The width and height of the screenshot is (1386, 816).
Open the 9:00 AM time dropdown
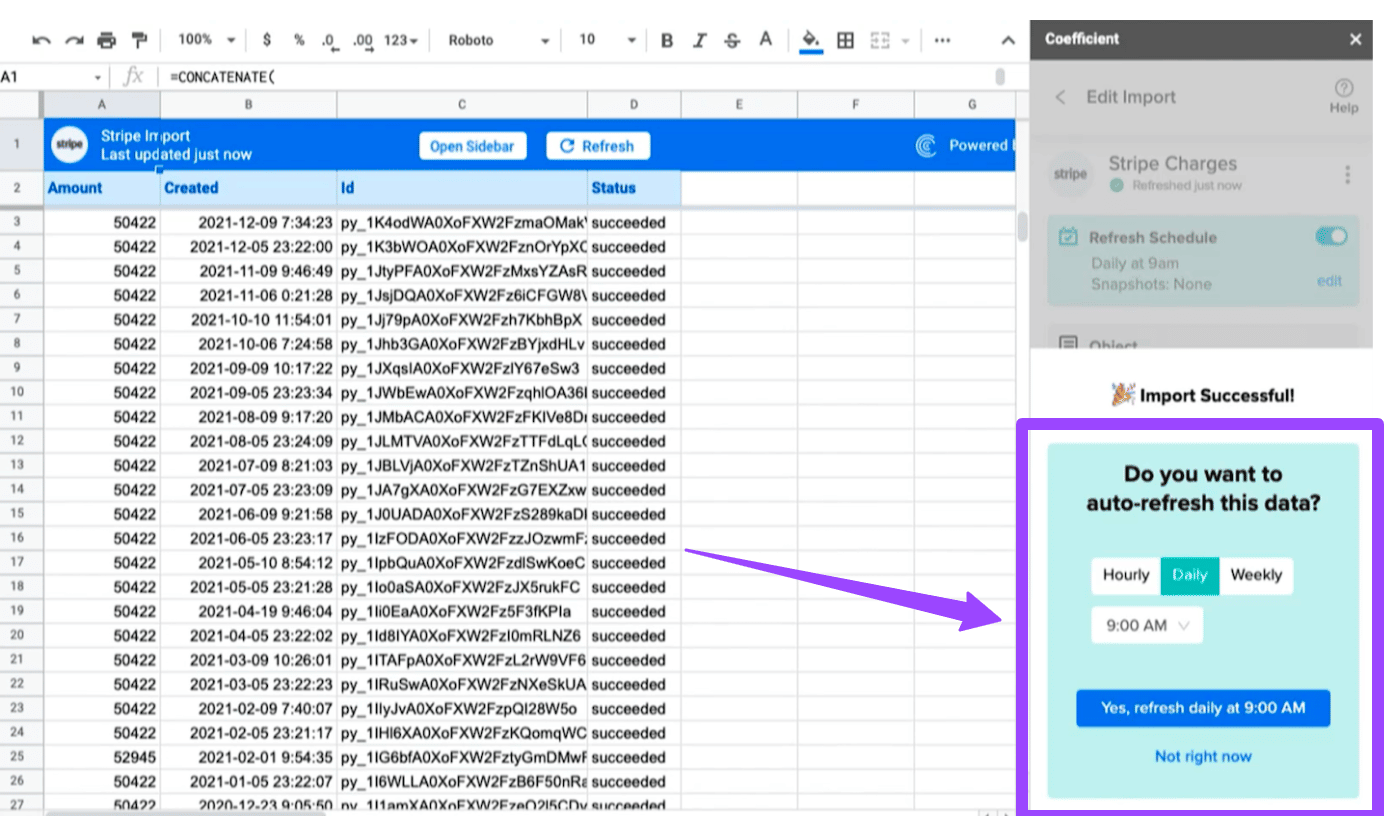click(x=1147, y=626)
